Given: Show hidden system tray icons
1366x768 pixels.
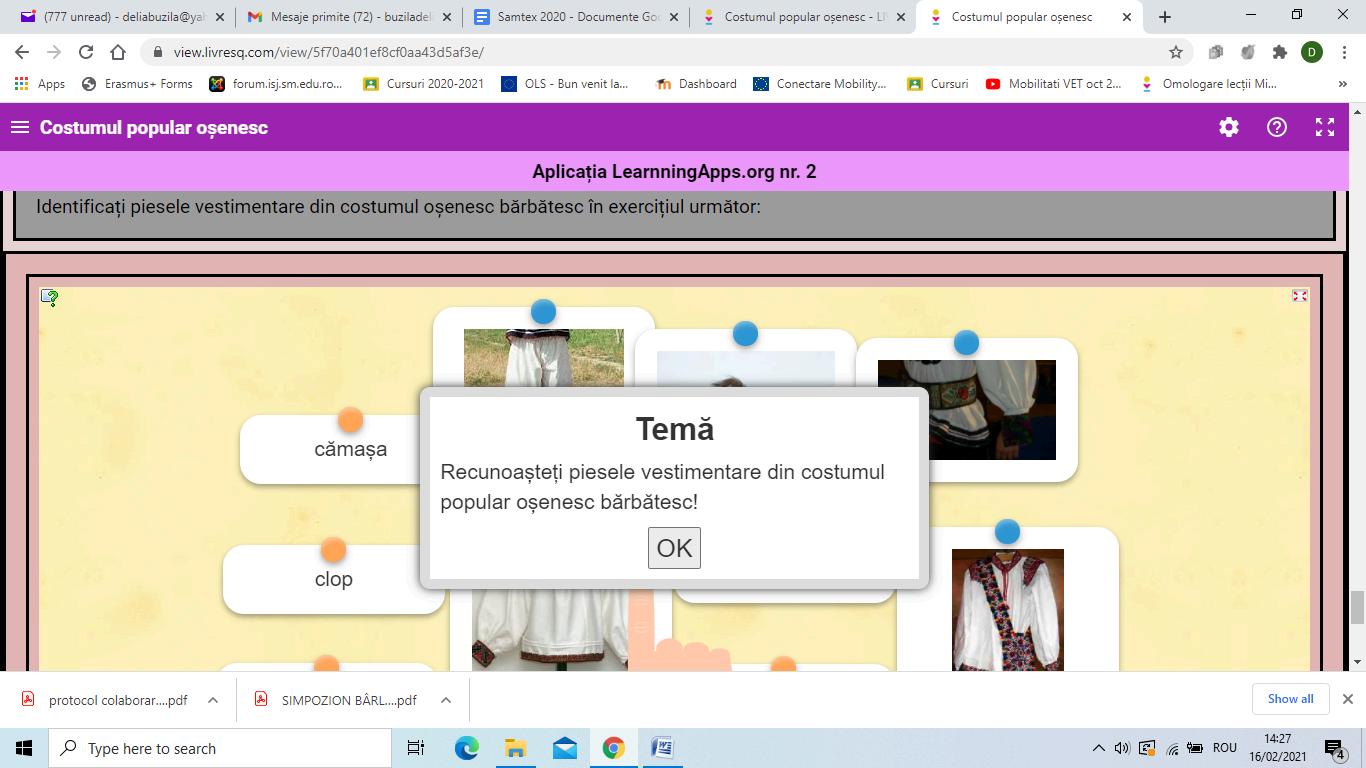Looking at the screenshot, I should (x=1098, y=748).
